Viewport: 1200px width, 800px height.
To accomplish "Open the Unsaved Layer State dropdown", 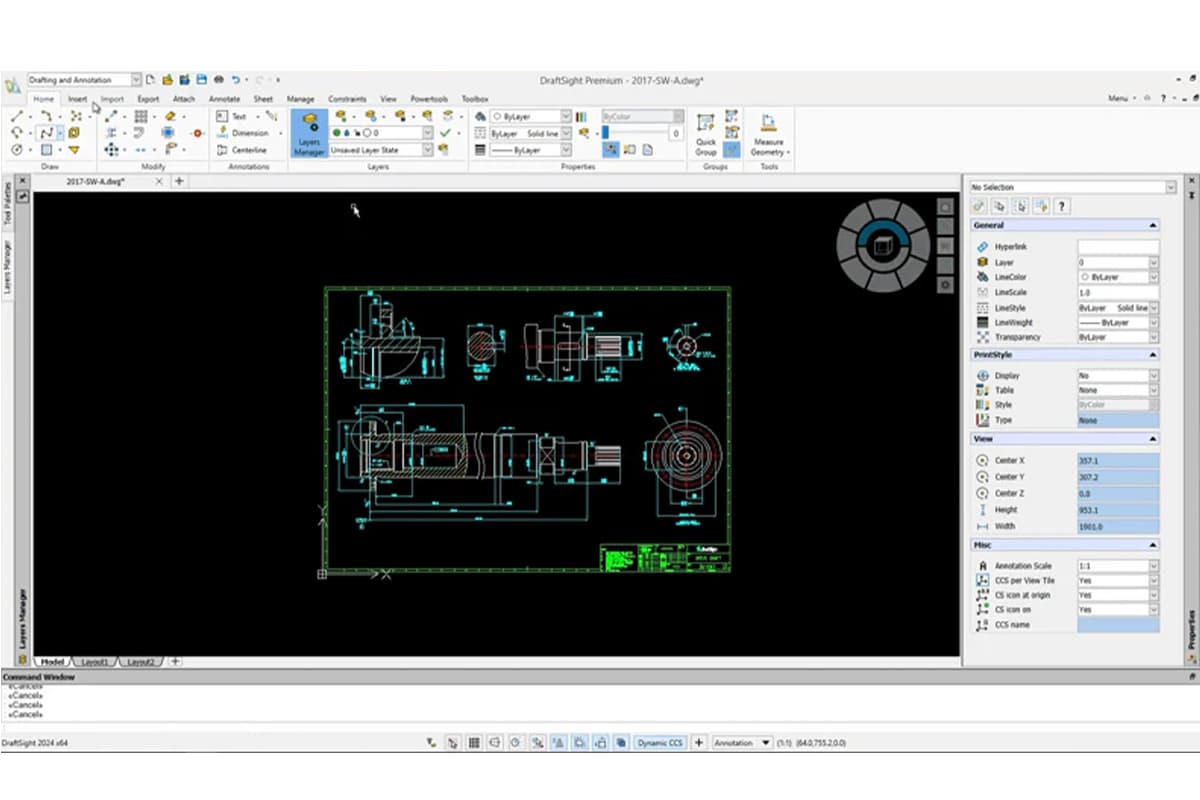I will 430,150.
